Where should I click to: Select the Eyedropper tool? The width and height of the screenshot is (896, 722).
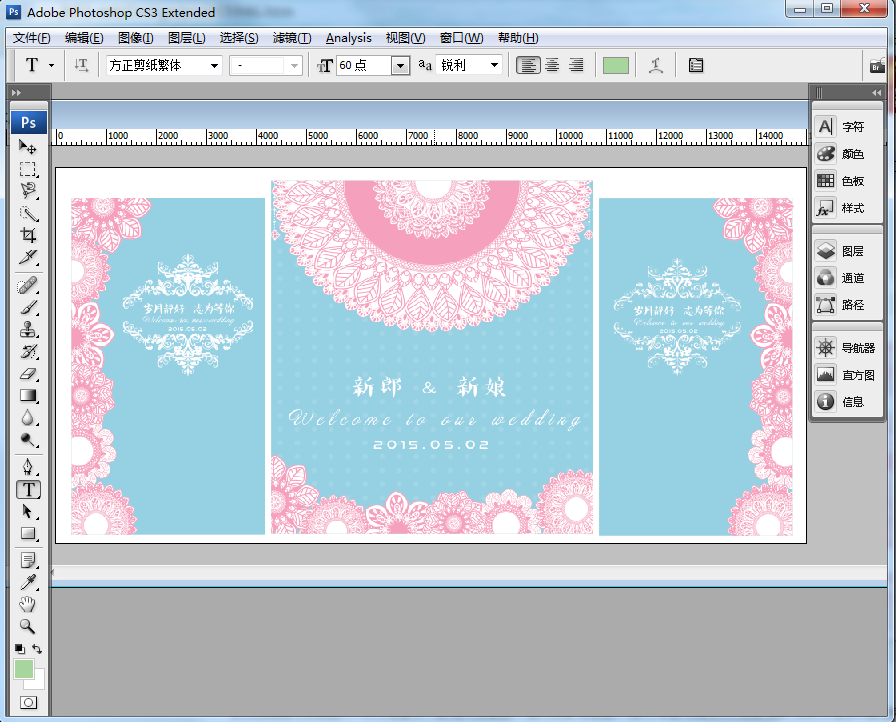click(27, 582)
